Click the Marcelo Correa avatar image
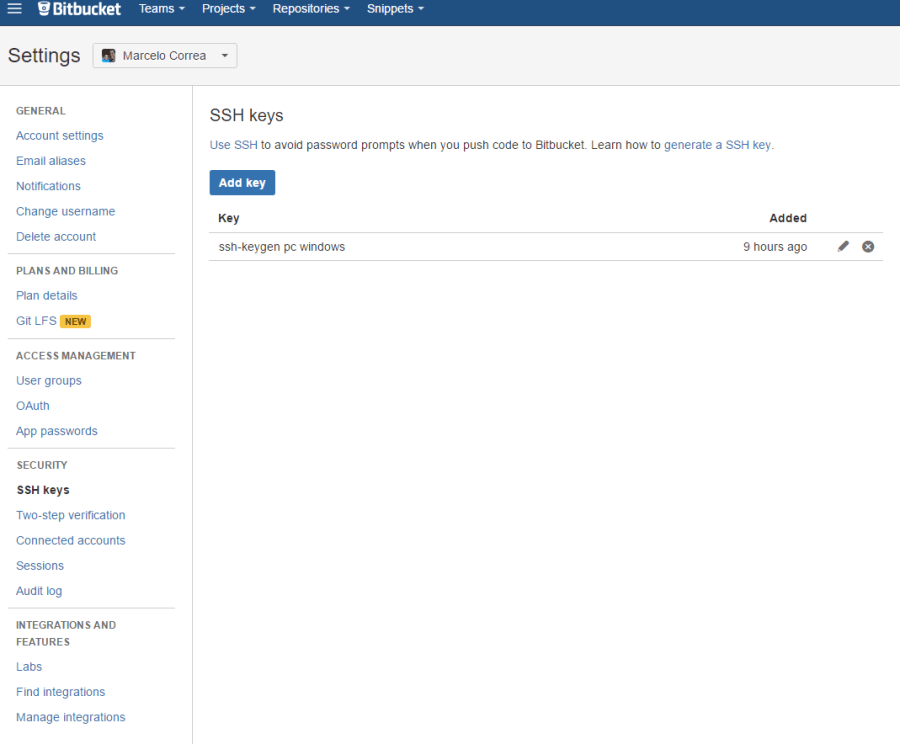Image resolution: width=900 pixels, height=744 pixels. coord(109,56)
